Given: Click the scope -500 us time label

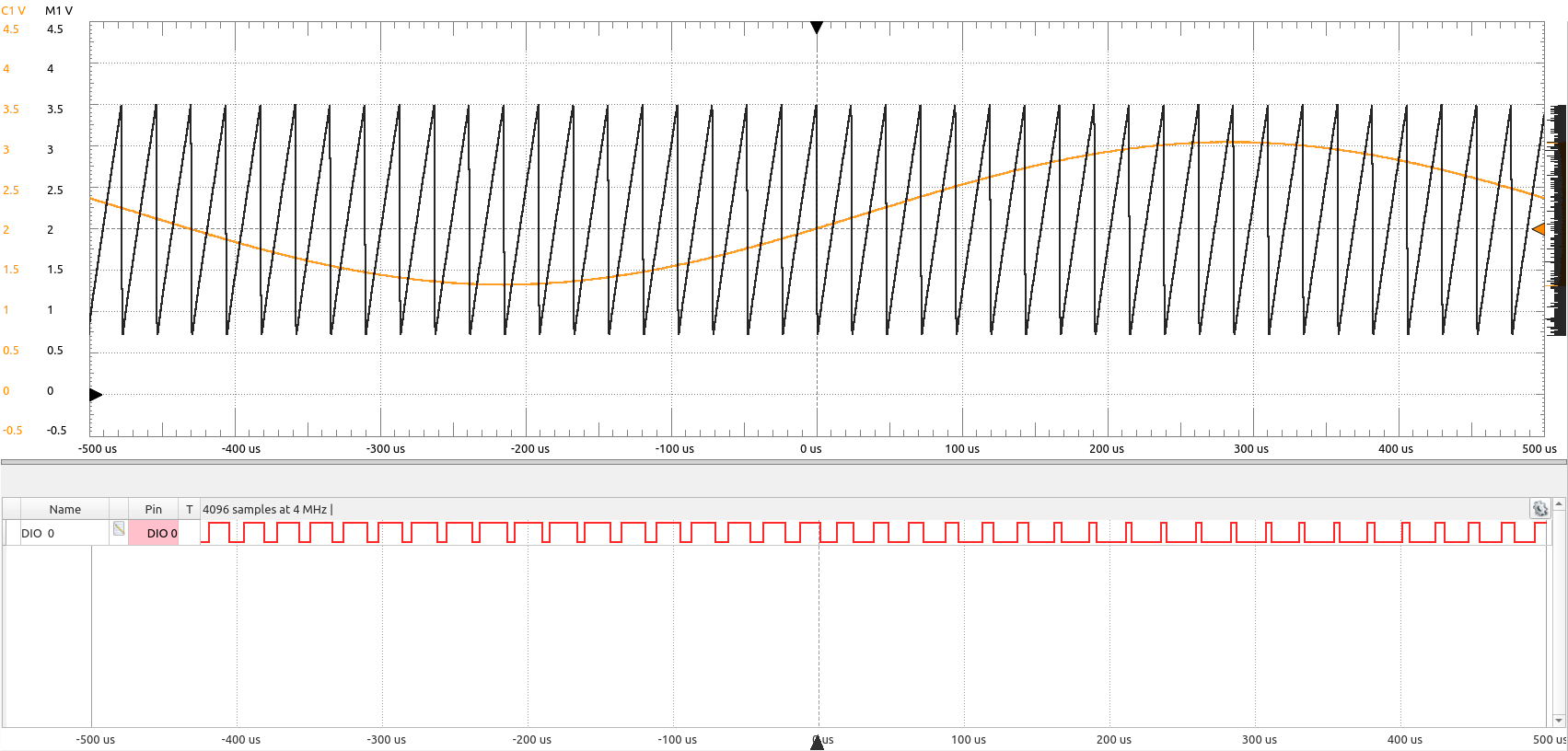Looking at the screenshot, I should [98, 449].
